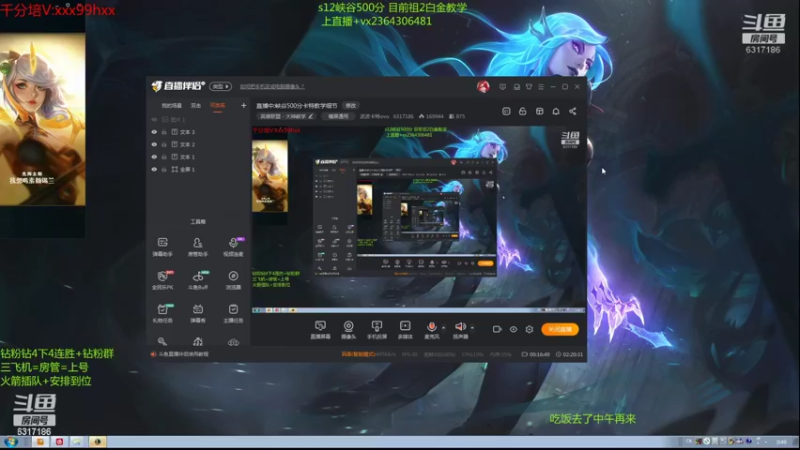
Task: Click the red taskbar application icon
Action: (59, 442)
